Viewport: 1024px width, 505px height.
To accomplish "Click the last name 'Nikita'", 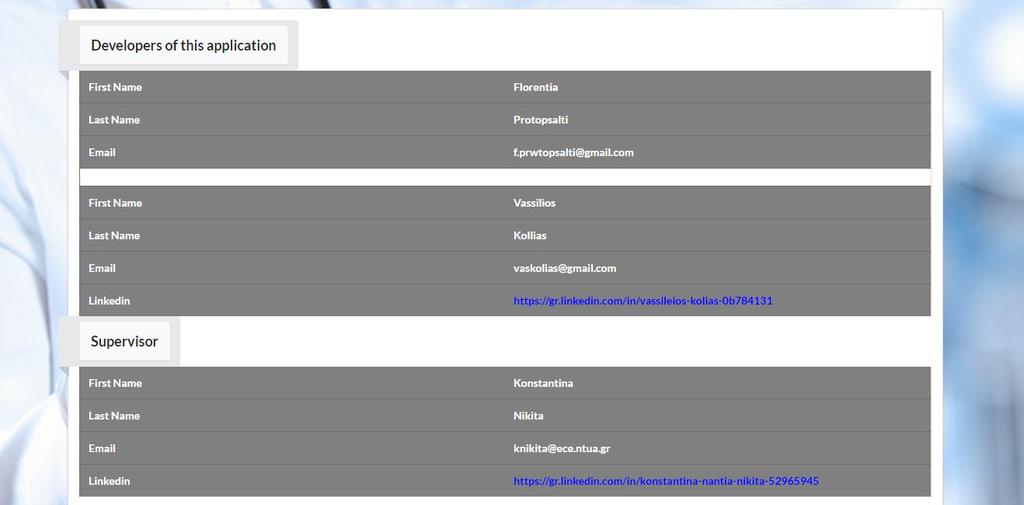I will (528, 416).
